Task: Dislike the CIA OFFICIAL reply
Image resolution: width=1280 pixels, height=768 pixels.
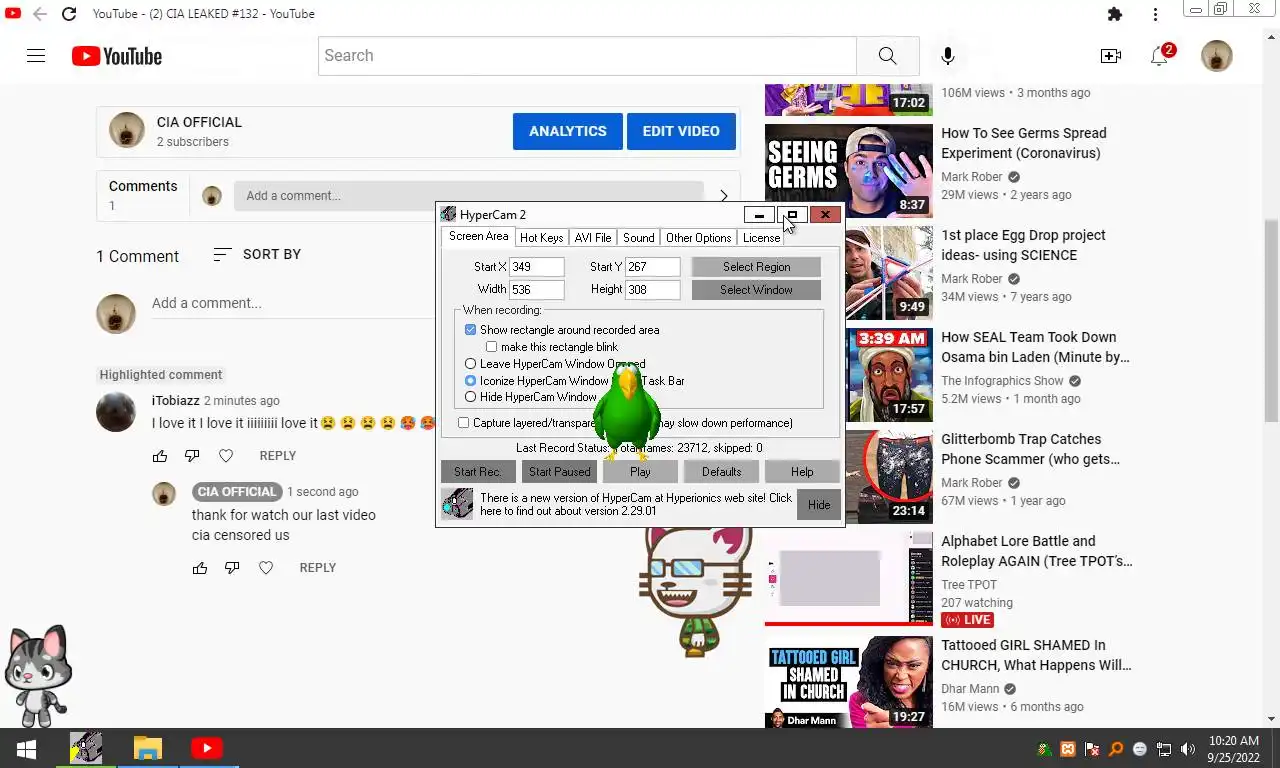Action: (x=232, y=568)
